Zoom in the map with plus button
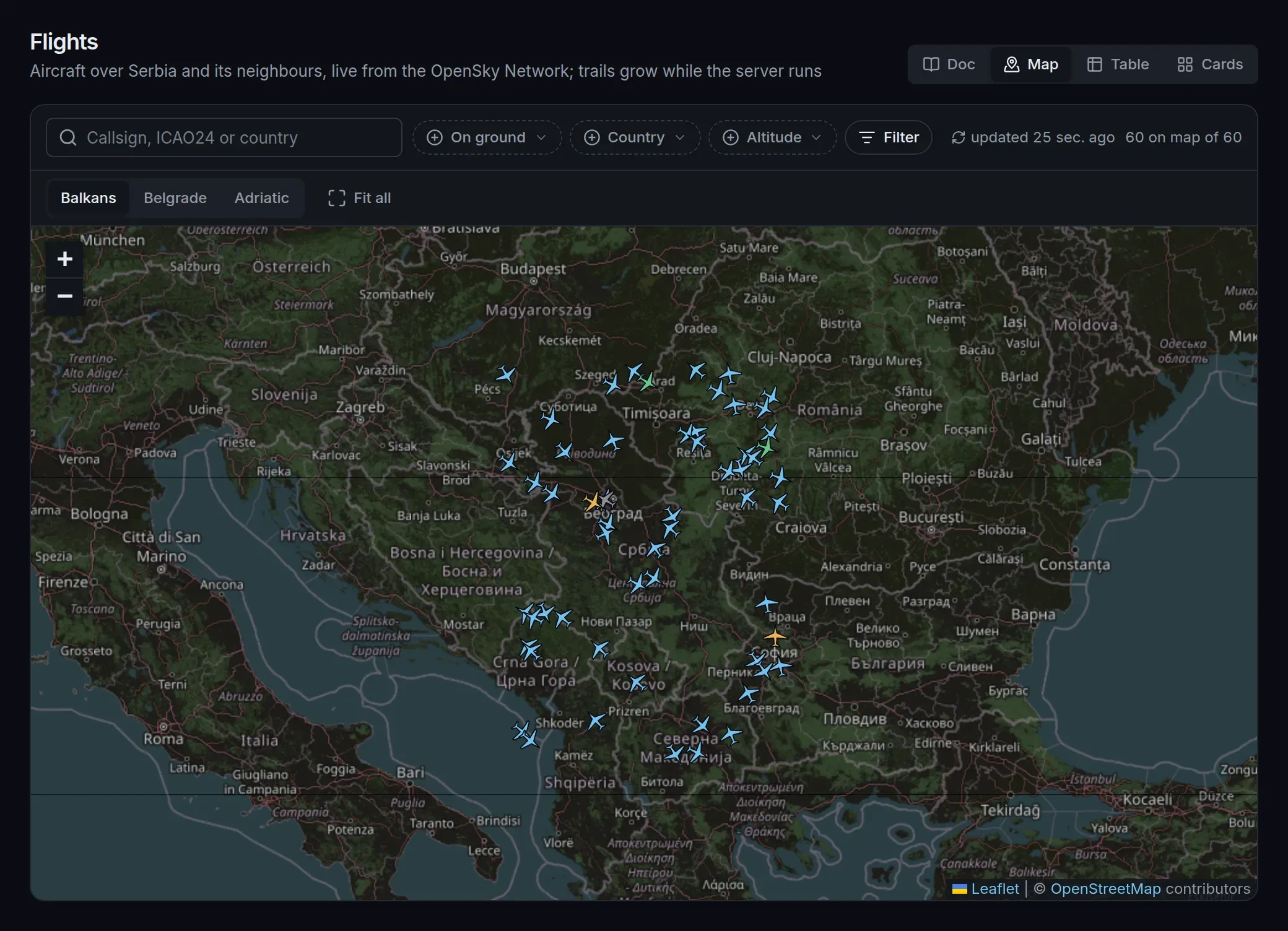The image size is (1288, 931). coord(65,259)
